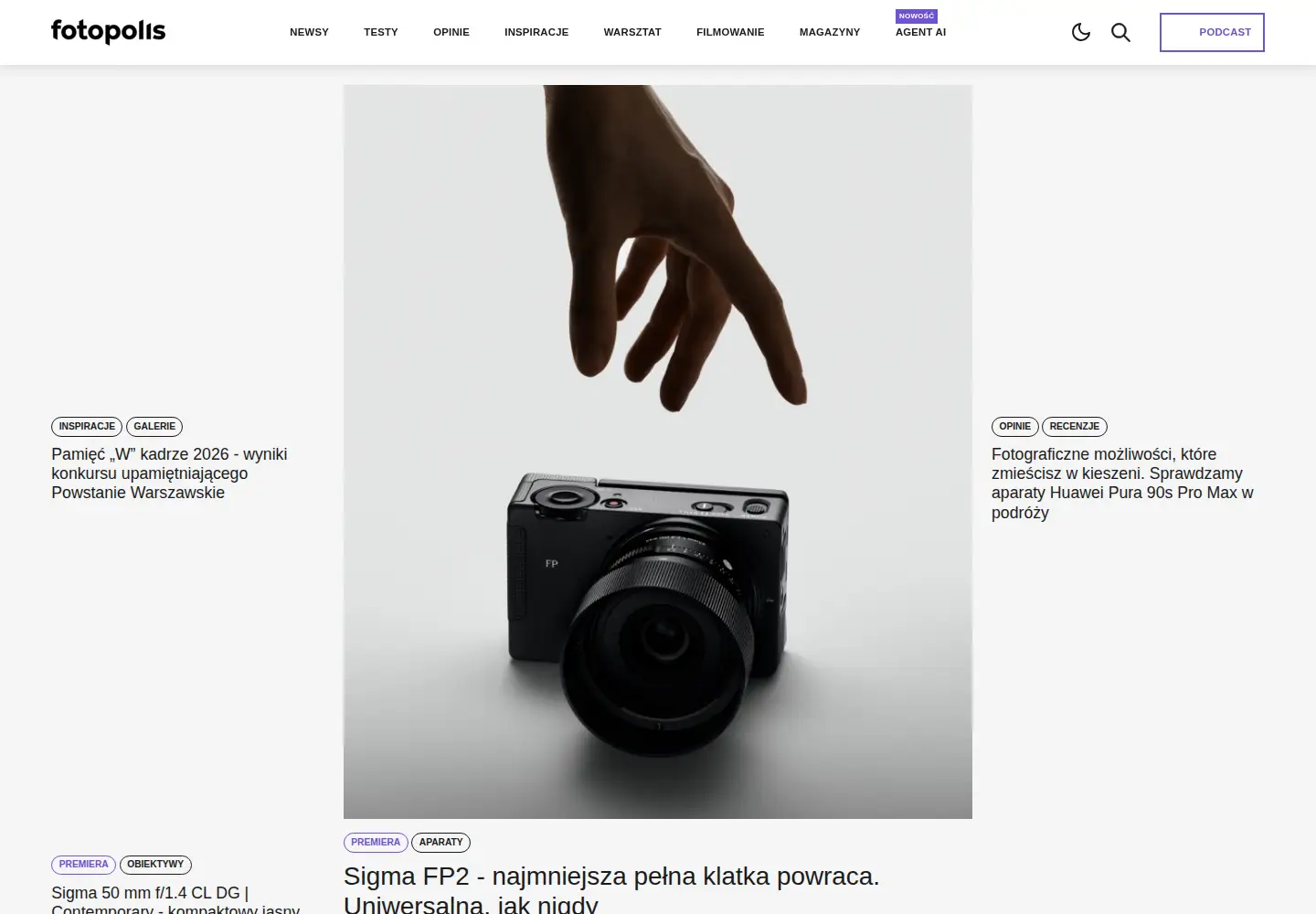This screenshot has height=914, width=1316.
Task: Select the INSPIRACJE tag above the Pamięć article
Action: pyautogui.click(x=87, y=427)
